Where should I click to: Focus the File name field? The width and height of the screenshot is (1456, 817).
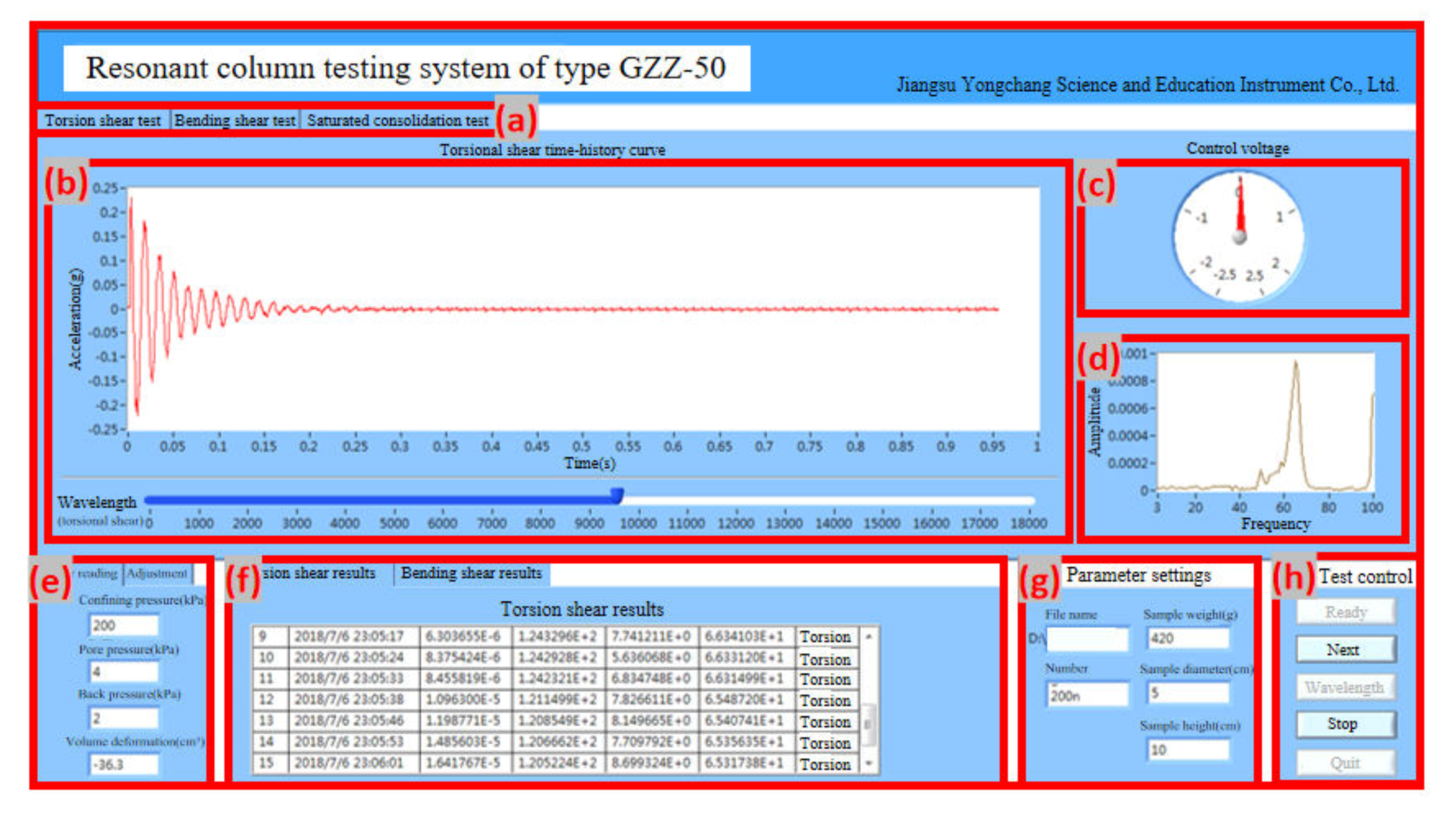point(1087,639)
